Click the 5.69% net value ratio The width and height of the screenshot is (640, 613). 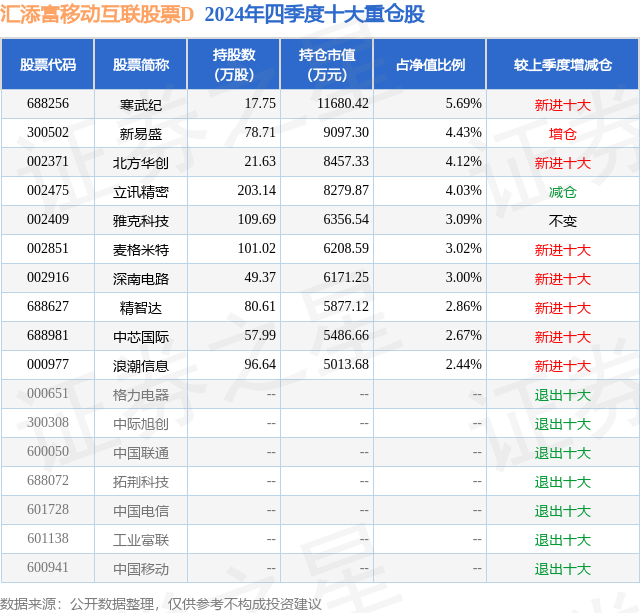[x=463, y=104]
